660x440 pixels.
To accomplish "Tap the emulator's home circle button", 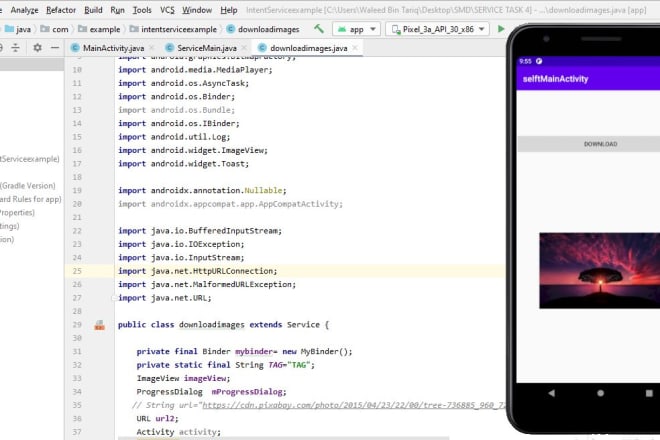I will (601, 393).
